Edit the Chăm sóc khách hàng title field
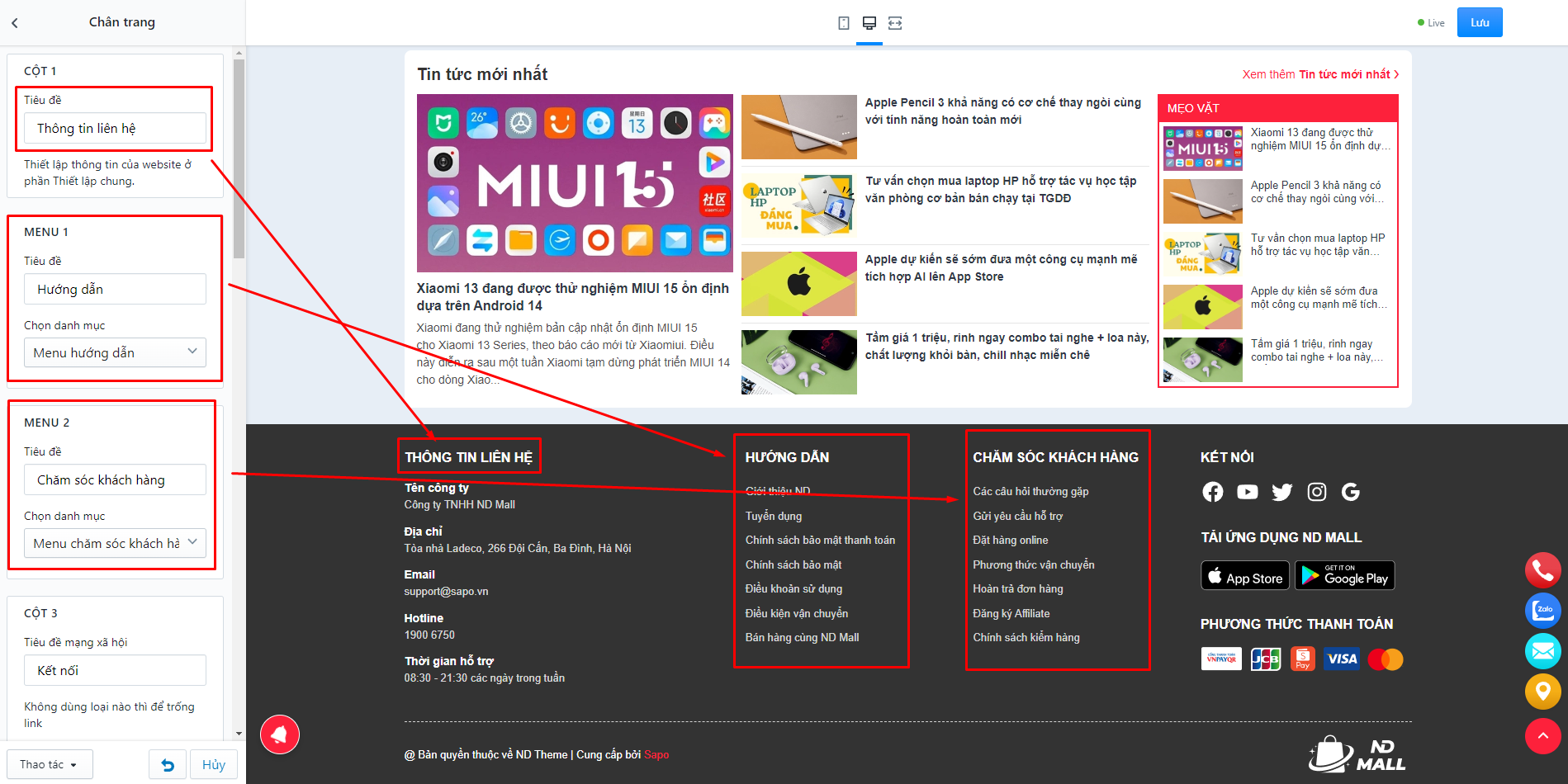 [115, 479]
